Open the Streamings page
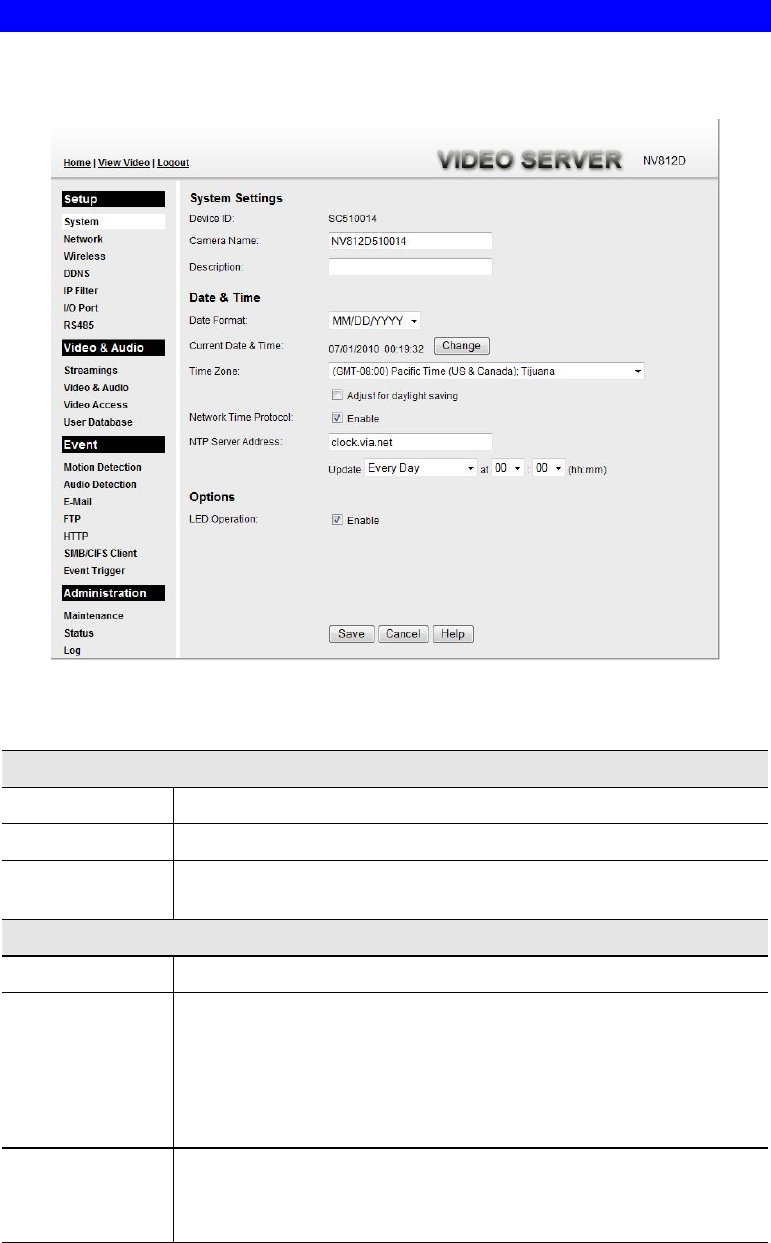This screenshot has width=771, height=1243. (x=90, y=370)
